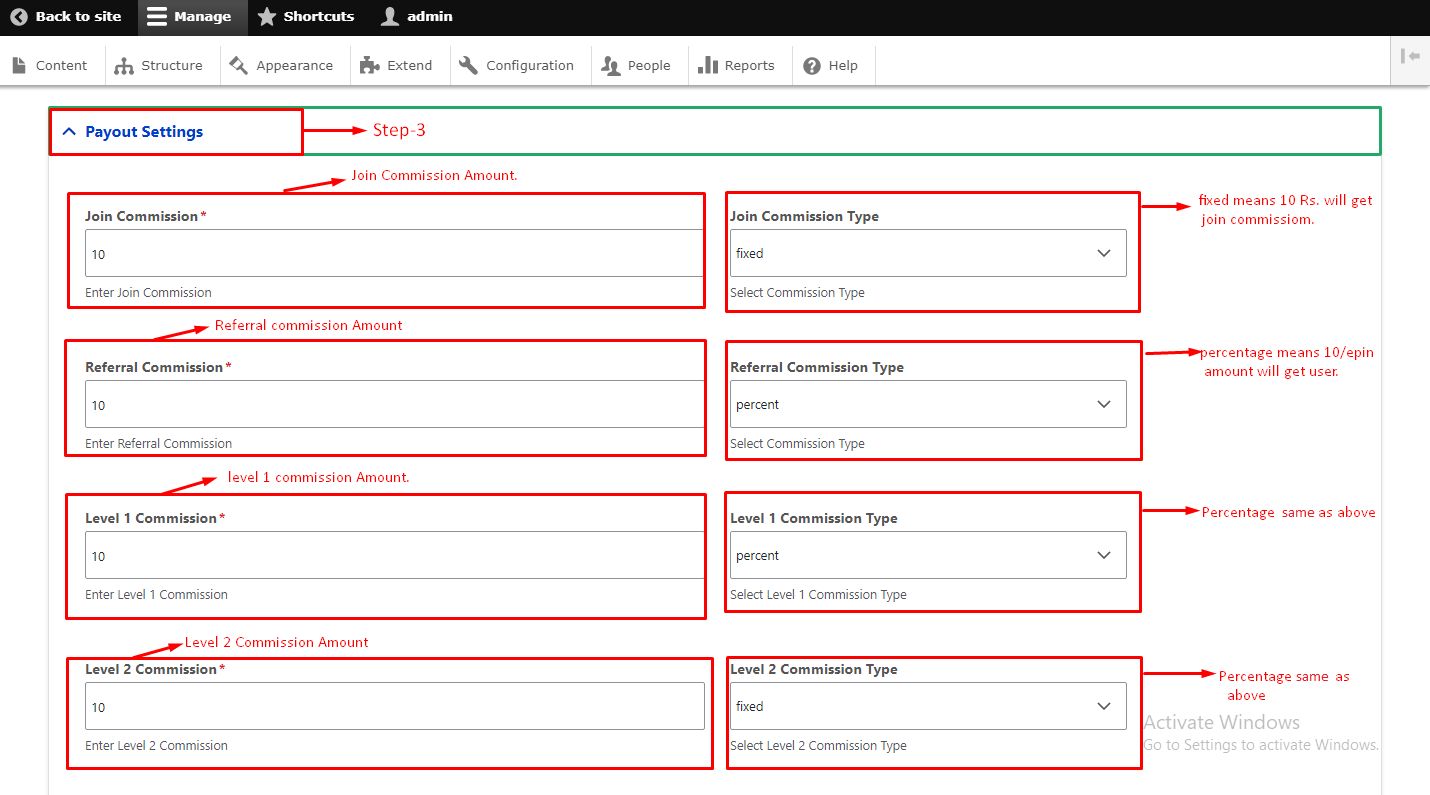Open Content using the page icon
This screenshot has height=795, width=1430.
(x=19, y=66)
